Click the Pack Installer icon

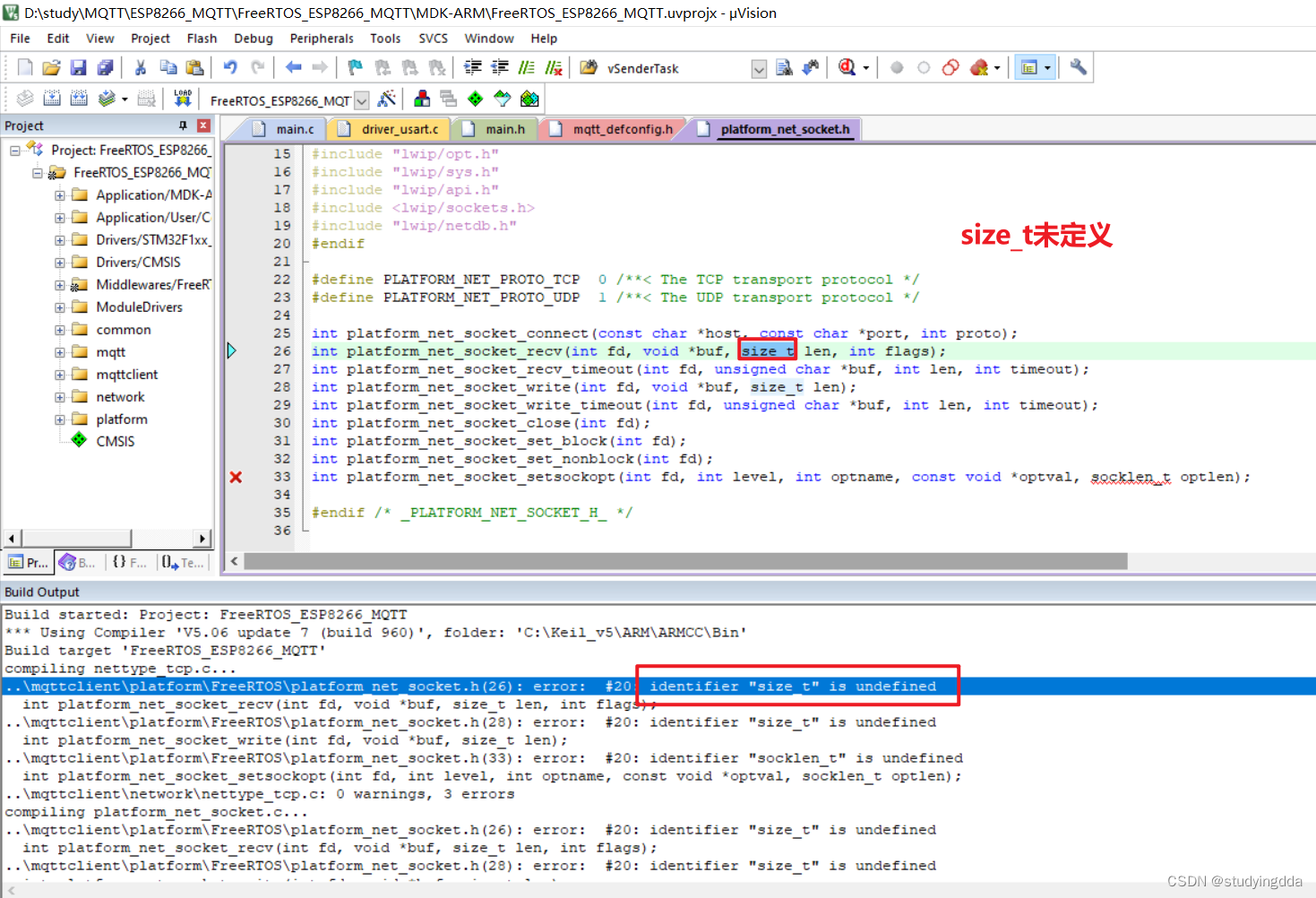coord(530,99)
